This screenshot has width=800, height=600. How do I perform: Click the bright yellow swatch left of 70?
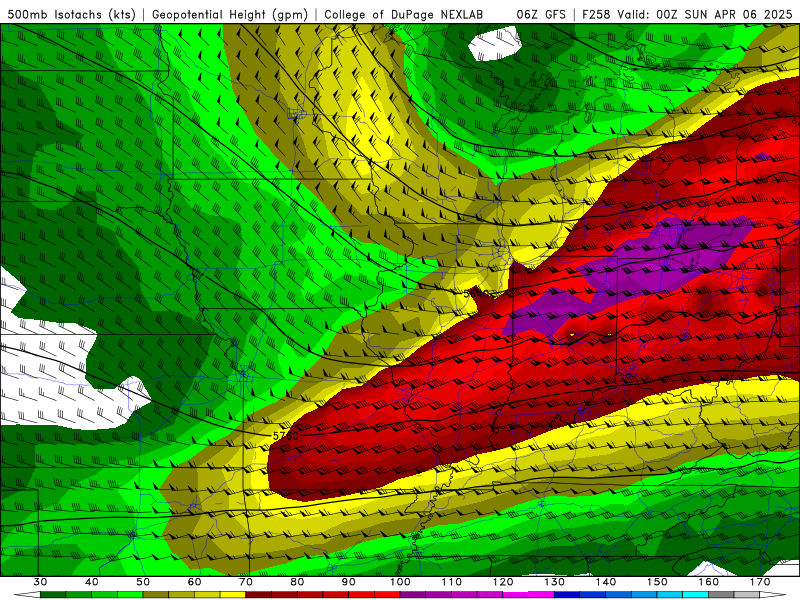click(233, 595)
